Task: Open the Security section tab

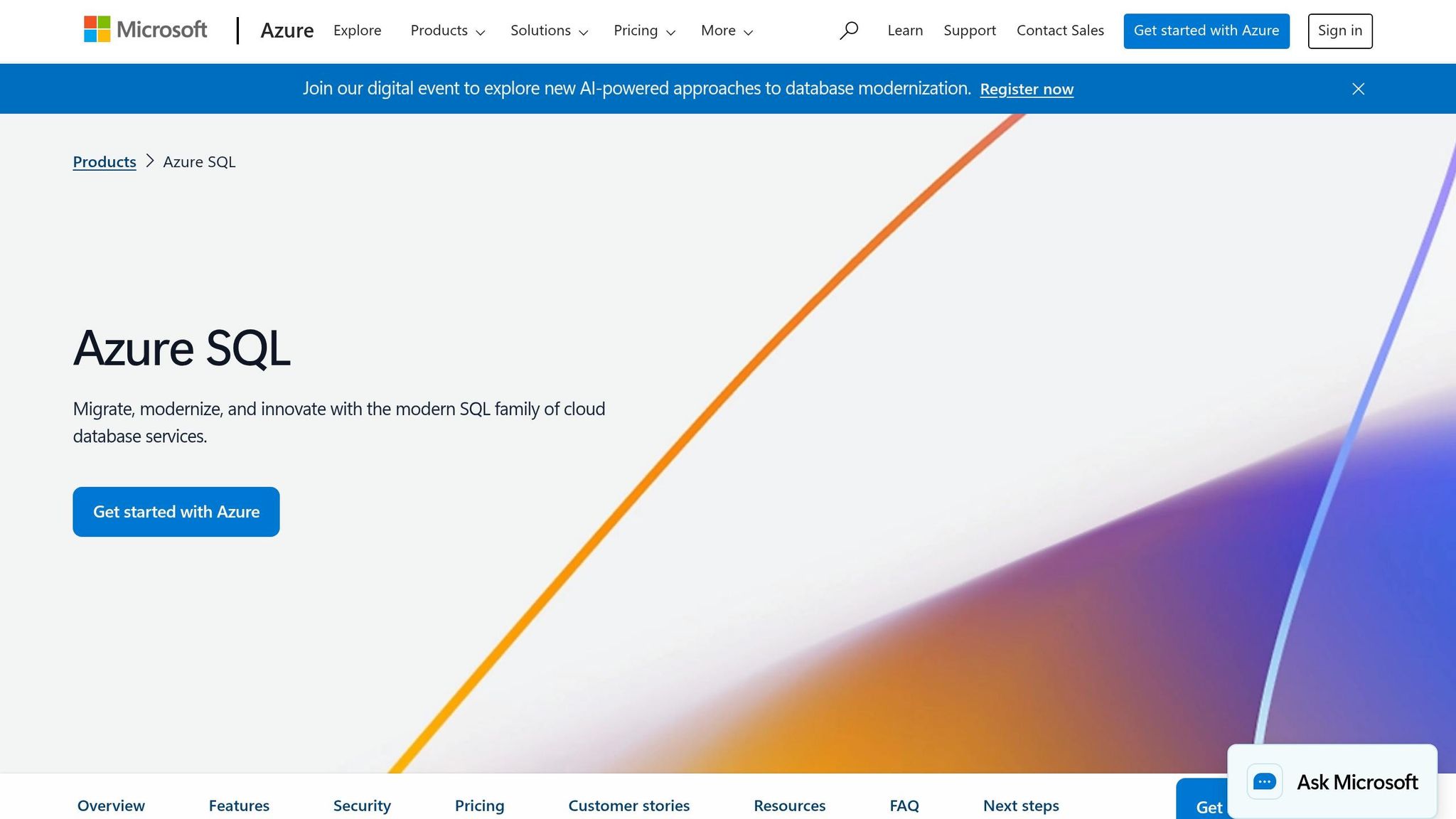Action: click(362, 805)
